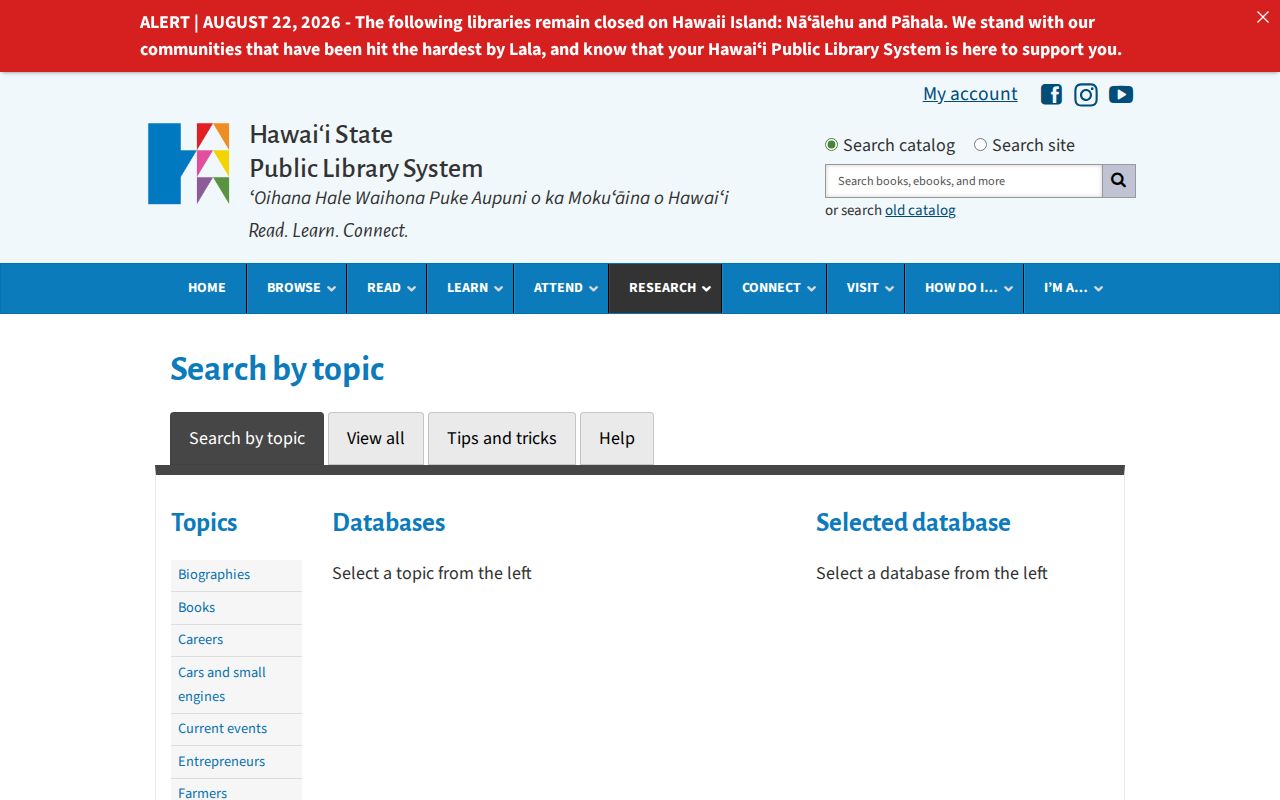Open the Help tab

[x=617, y=438]
